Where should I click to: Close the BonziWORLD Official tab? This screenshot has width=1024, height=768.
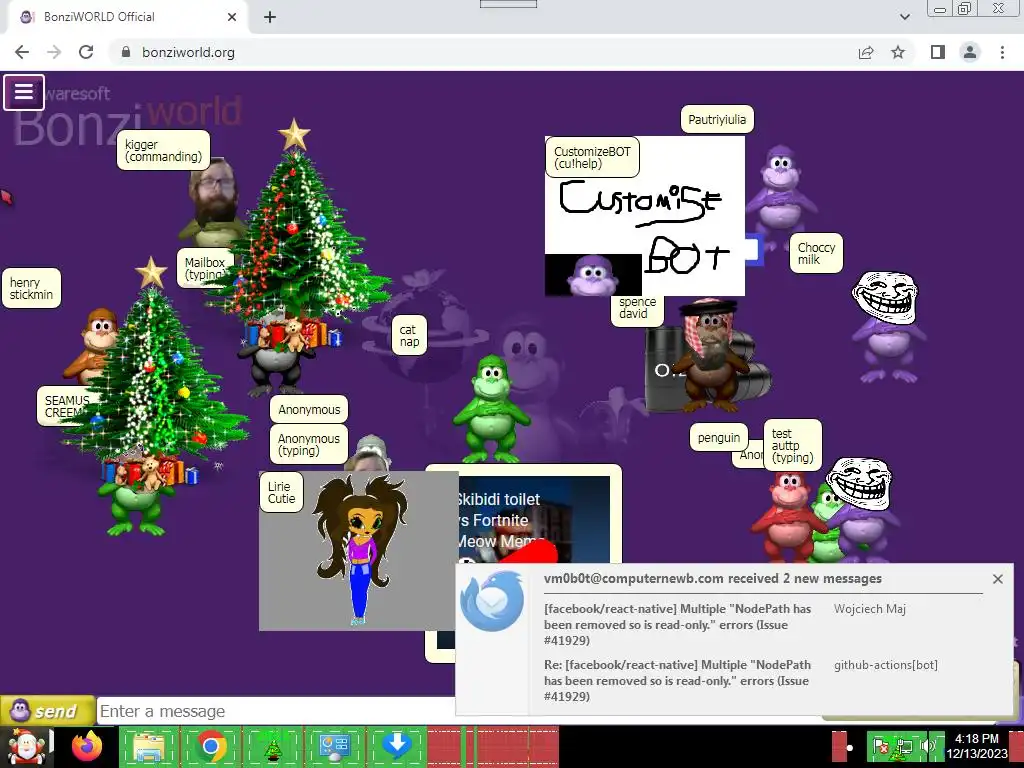[x=231, y=17]
